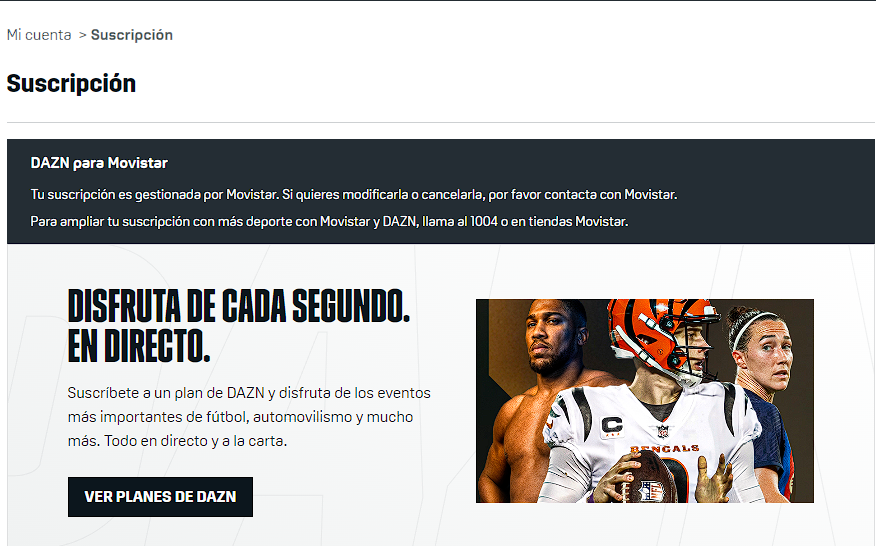The height and width of the screenshot is (546, 876).
Task: Click the NFL football held by quarterback
Action: click(x=651, y=481)
